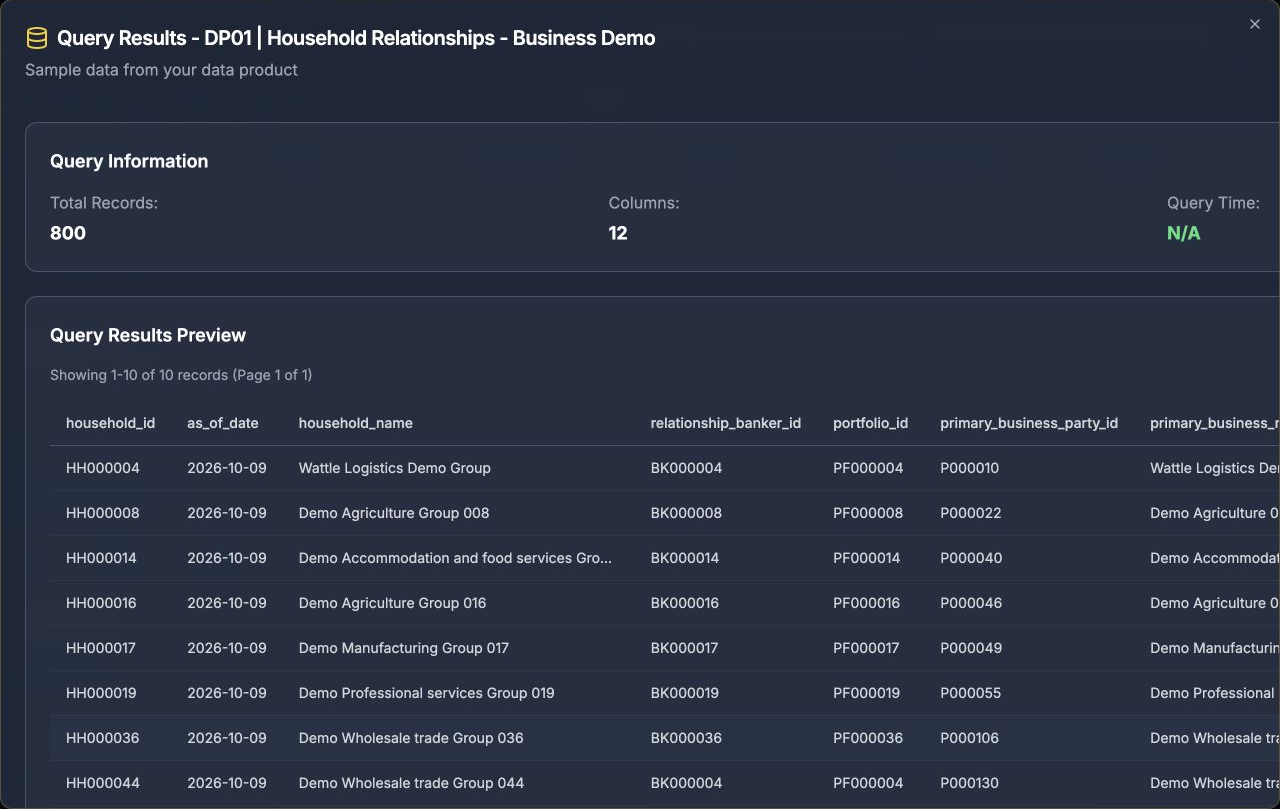Click the Total Records value 800

[68, 233]
